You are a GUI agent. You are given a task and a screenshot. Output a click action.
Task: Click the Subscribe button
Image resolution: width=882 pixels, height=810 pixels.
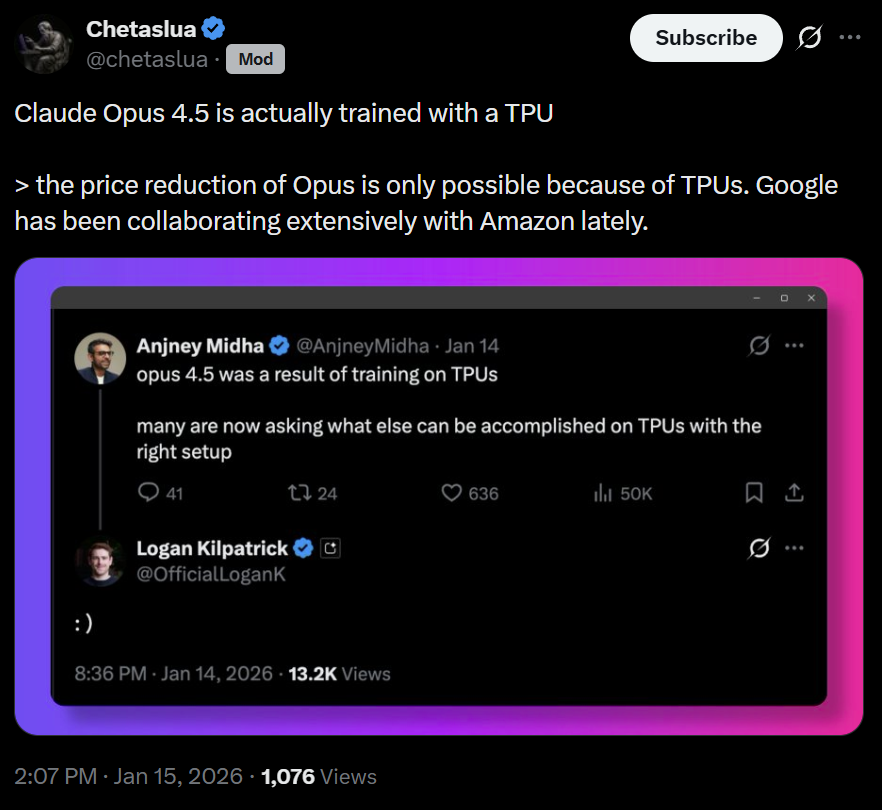[706, 38]
